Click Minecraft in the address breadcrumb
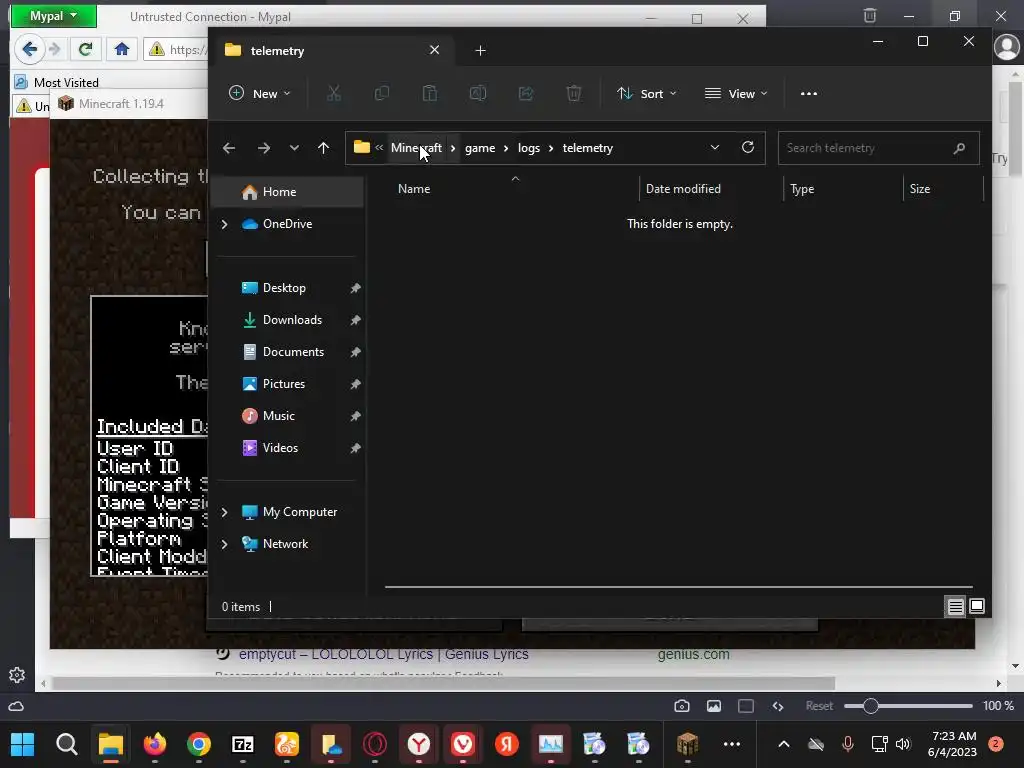The image size is (1024, 768). 416,148
